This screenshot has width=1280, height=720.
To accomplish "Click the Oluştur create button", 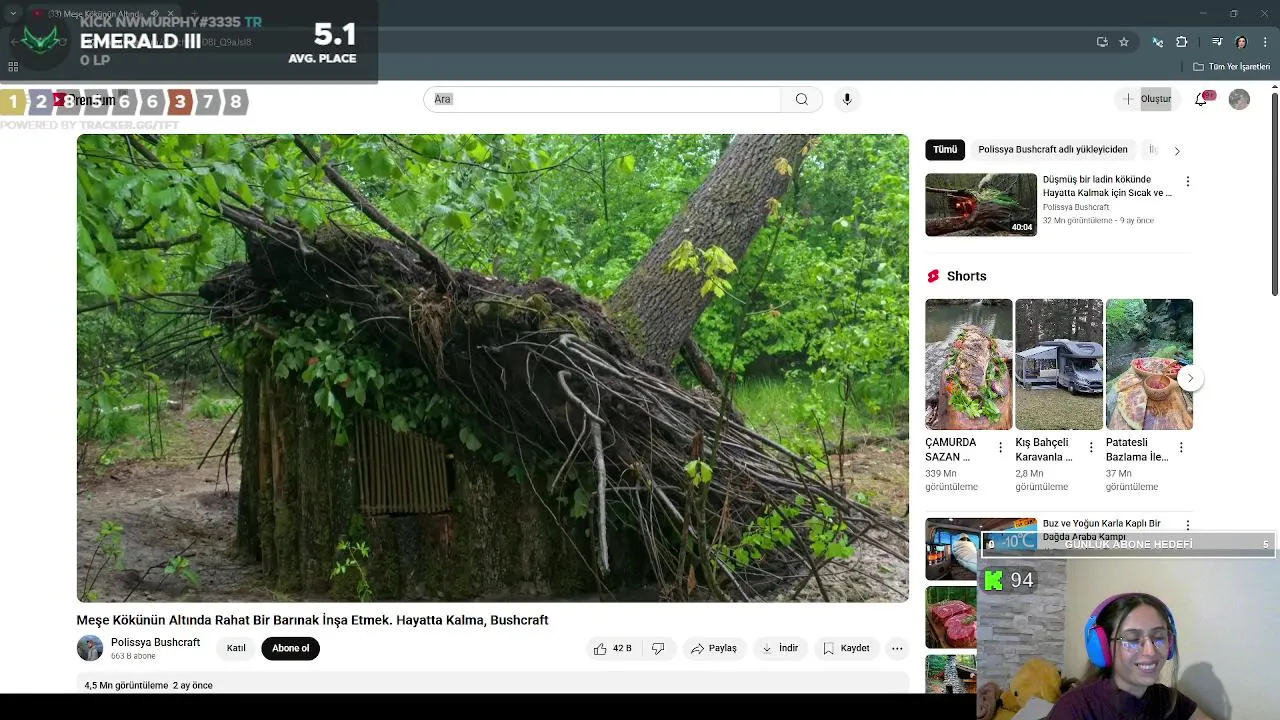I will pyautogui.click(x=1147, y=99).
